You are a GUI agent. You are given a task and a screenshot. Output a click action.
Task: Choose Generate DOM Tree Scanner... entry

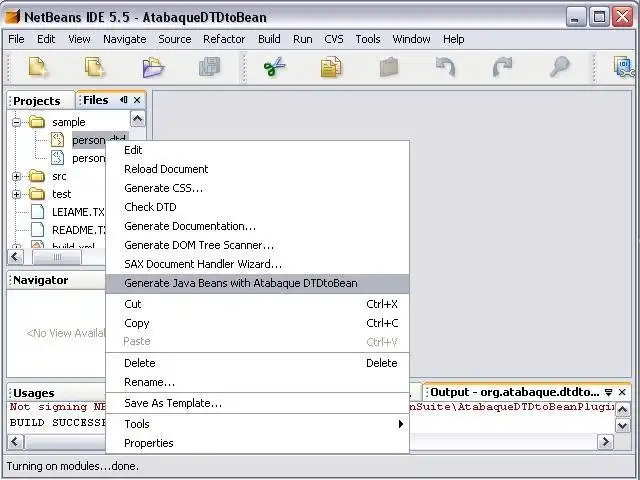click(x=257, y=245)
